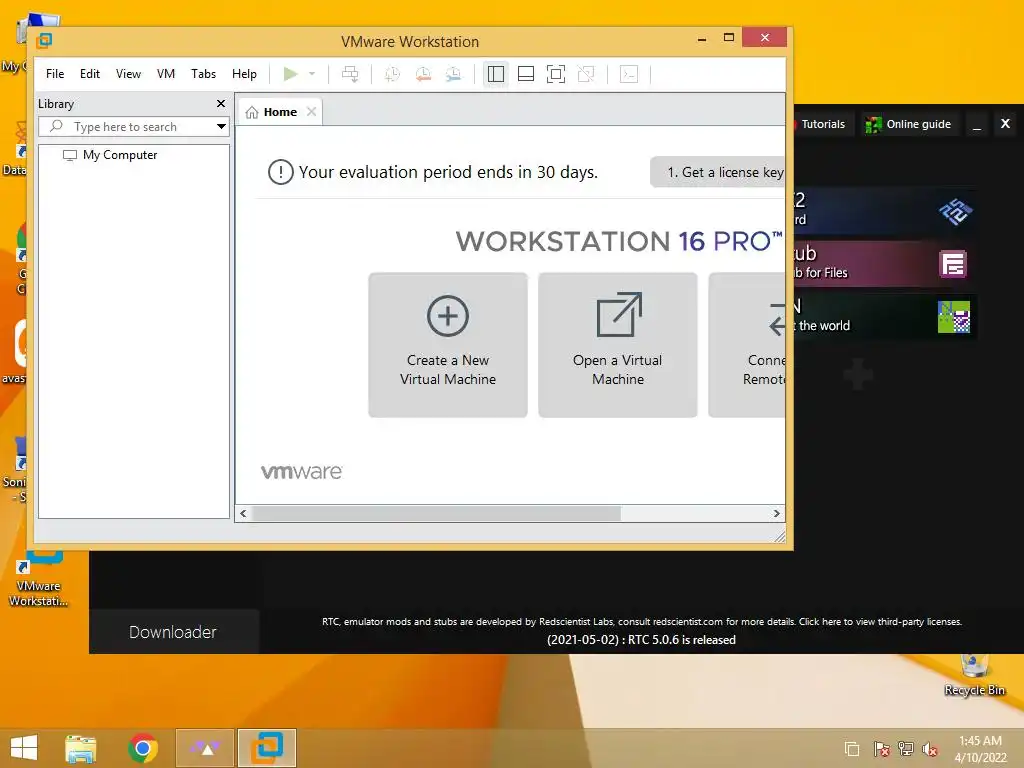This screenshot has width=1024, height=768.
Task: Click the network tray icon
Action: pyautogui.click(x=905, y=749)
